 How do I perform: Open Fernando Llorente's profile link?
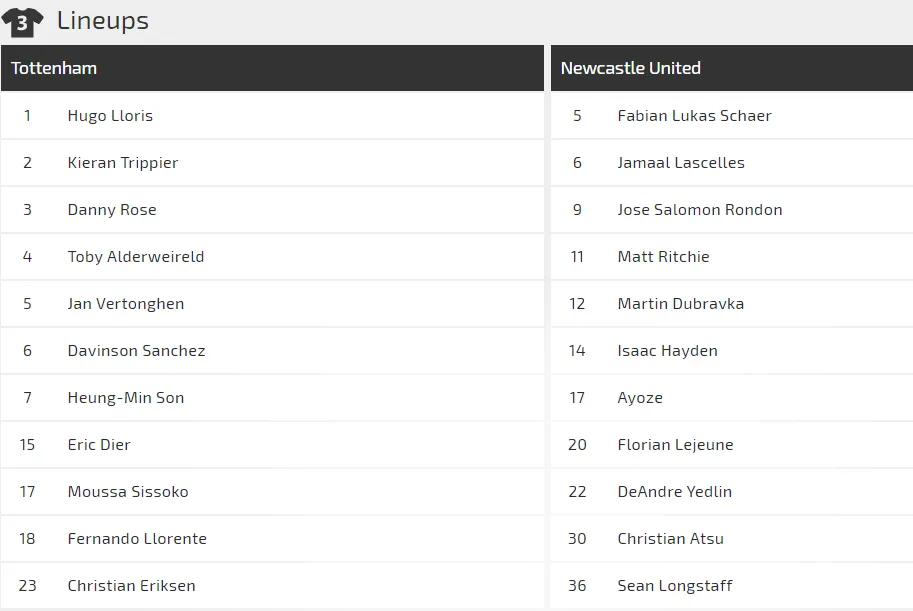pyautogui.click(x=137, y=539)
